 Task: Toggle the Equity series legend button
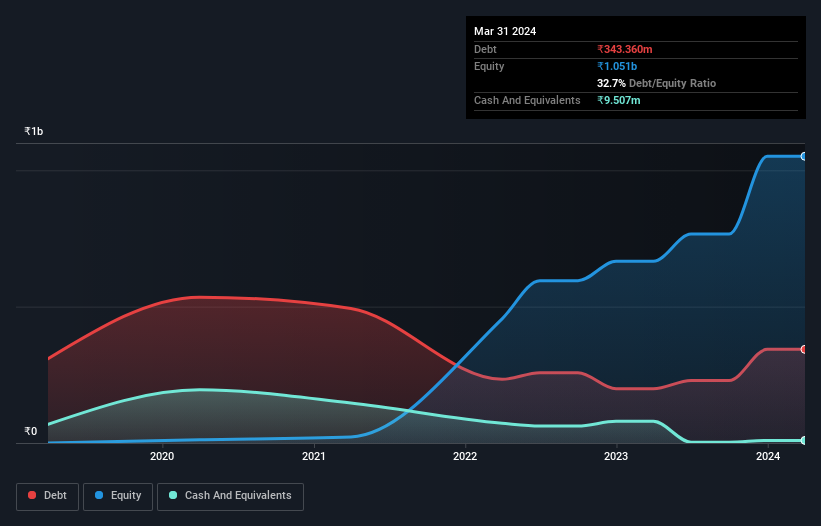click(x=118, y=496)
